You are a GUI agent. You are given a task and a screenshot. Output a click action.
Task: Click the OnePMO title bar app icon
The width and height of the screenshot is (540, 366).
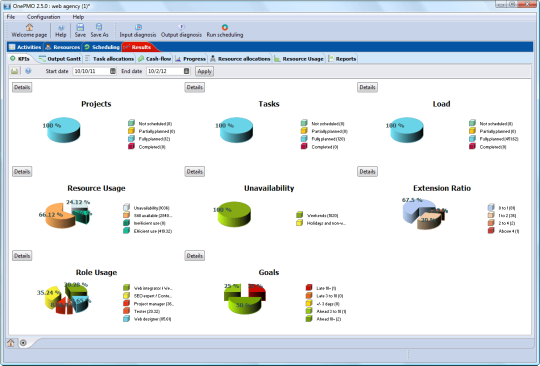[x=7, y=6]
